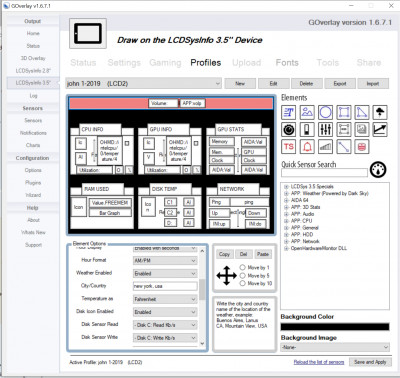Viewport: 400px width, 378px height.
Task: Open the Disk Sensor Write dropdown
Action: 165,338
